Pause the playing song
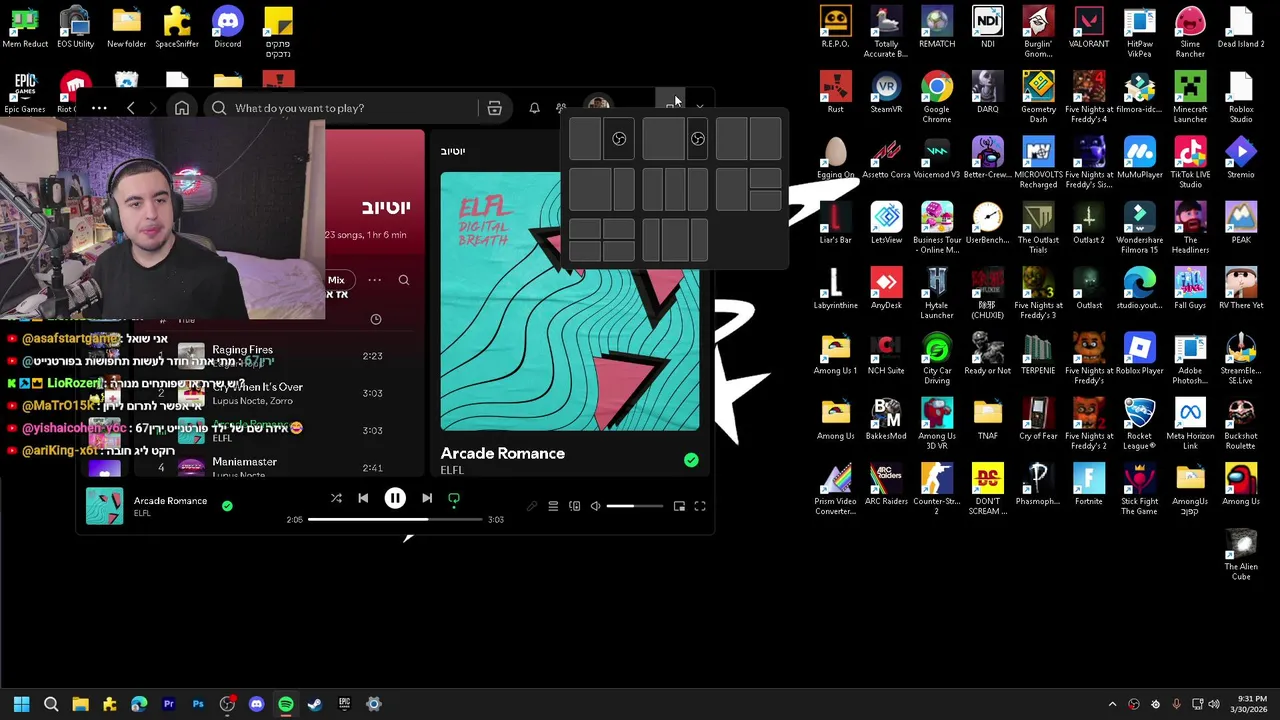1280x720 pixels. coord(395,498)
